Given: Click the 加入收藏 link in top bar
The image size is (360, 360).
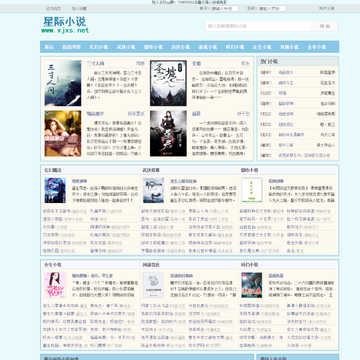Looking at the screenshot, I should (x=79, y=9).
